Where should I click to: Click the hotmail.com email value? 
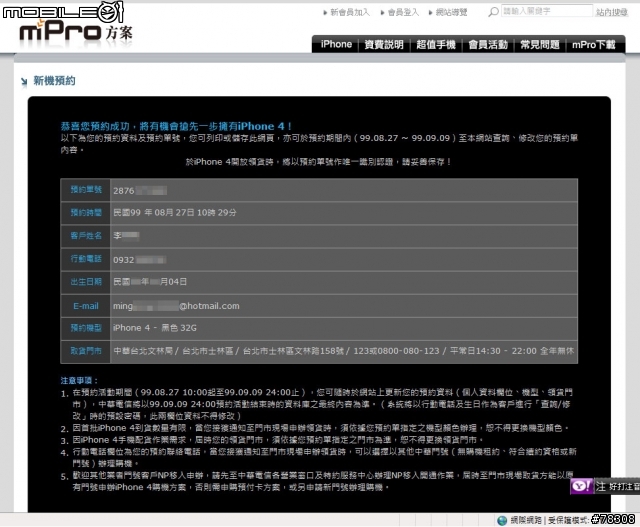pos(176,306)
